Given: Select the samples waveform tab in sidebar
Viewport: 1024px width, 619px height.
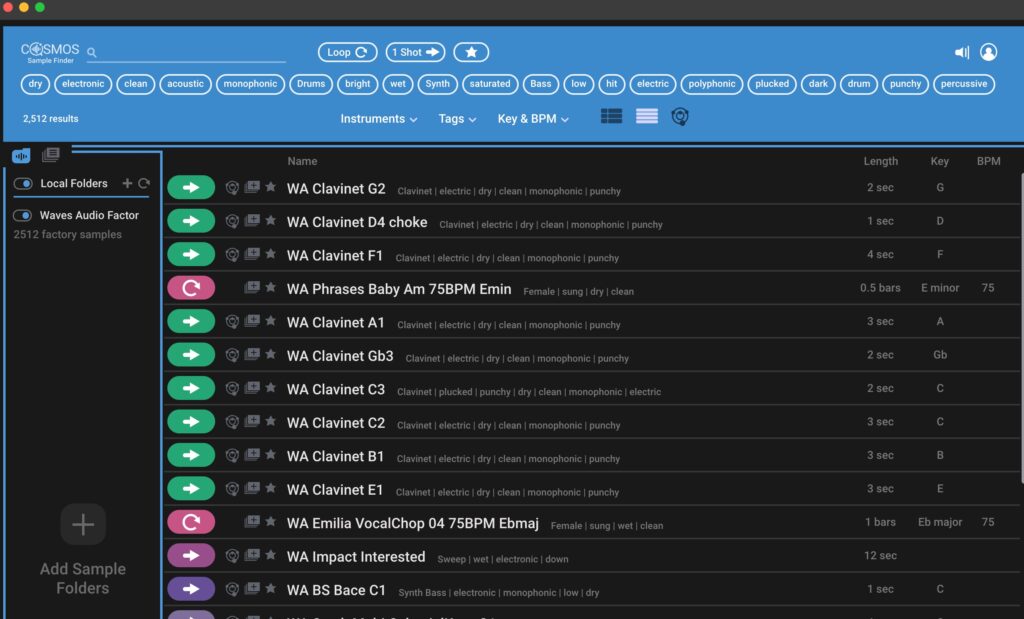Looking at the screenshot, I should click(x=21, y=155).
